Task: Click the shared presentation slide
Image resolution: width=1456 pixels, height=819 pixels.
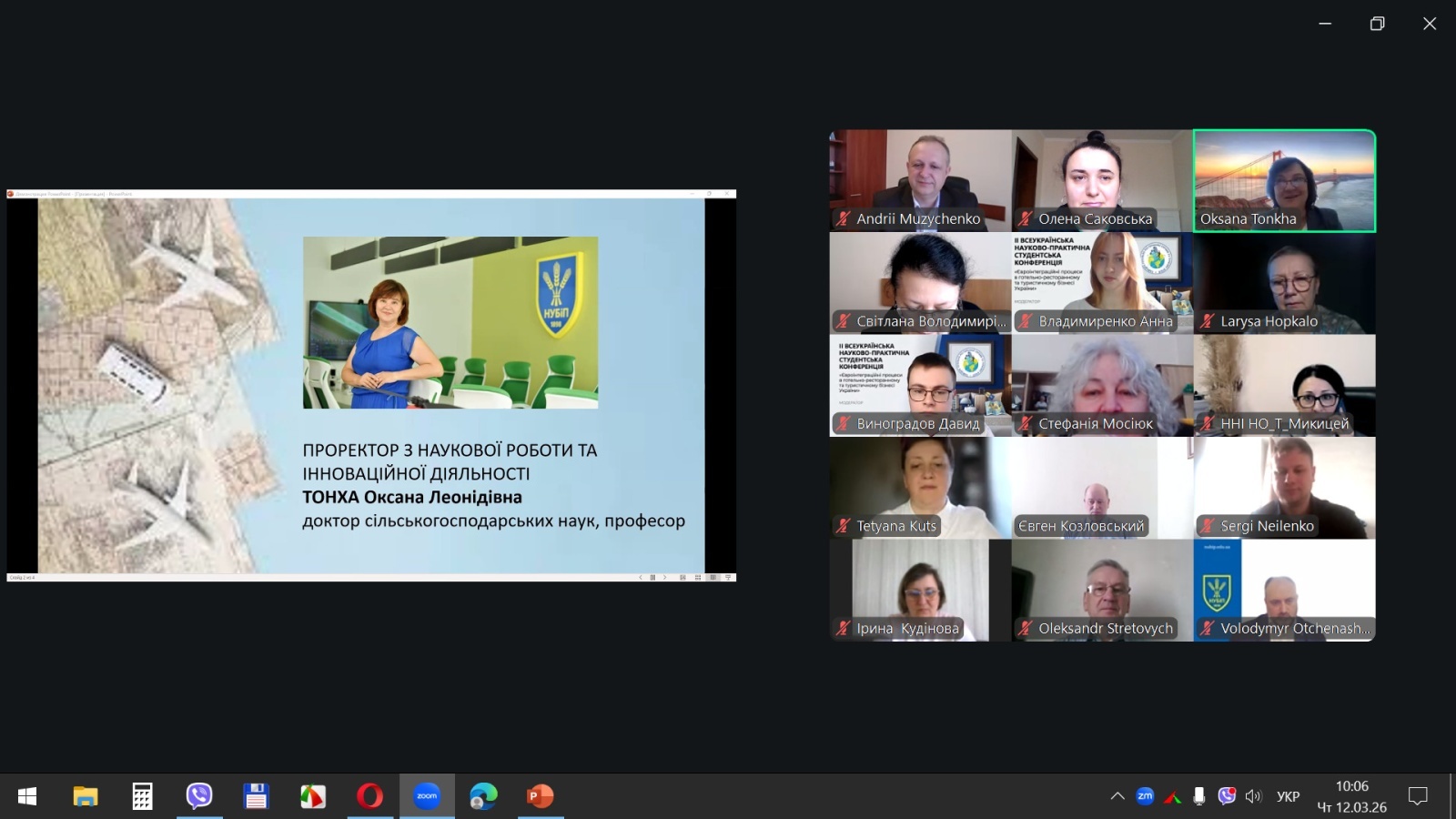Action: (371, 386)
